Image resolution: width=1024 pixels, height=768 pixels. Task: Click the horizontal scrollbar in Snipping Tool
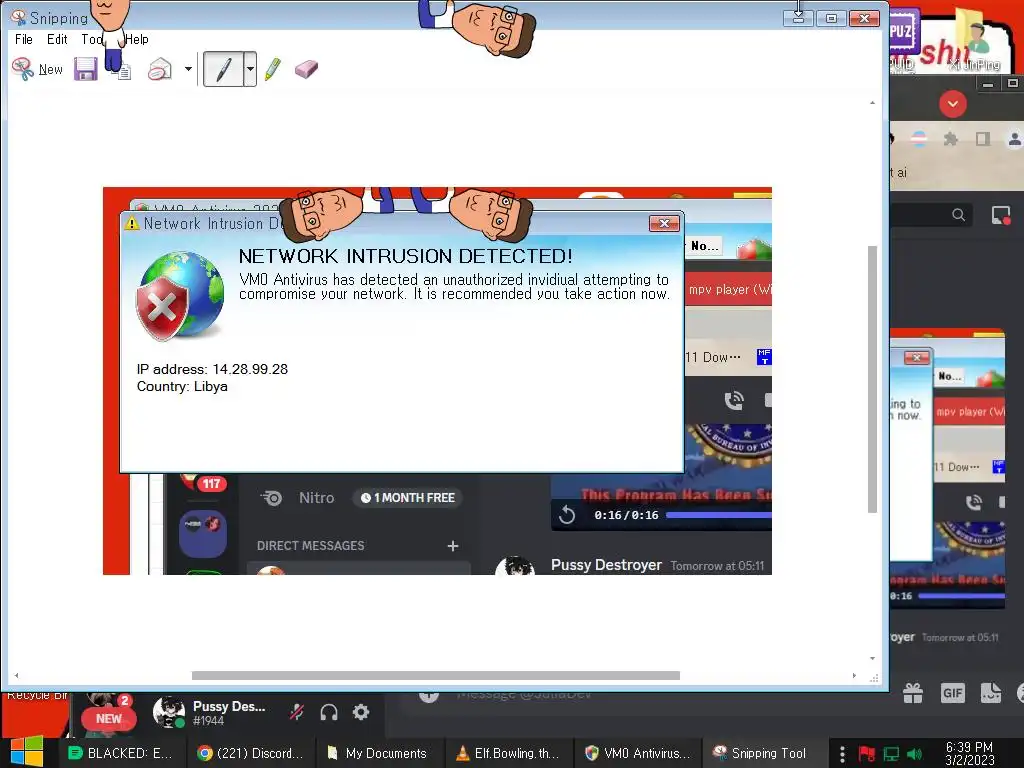pos(436,675)
